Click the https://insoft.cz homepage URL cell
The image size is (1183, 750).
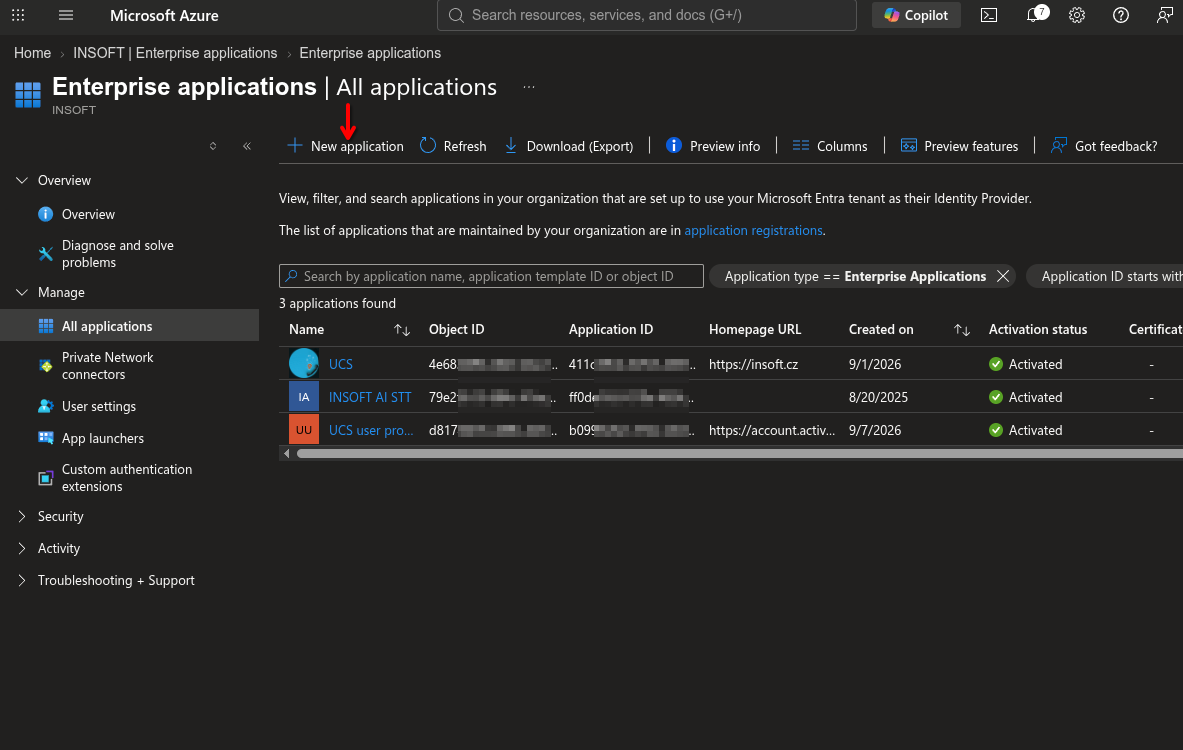pos(753,364)
